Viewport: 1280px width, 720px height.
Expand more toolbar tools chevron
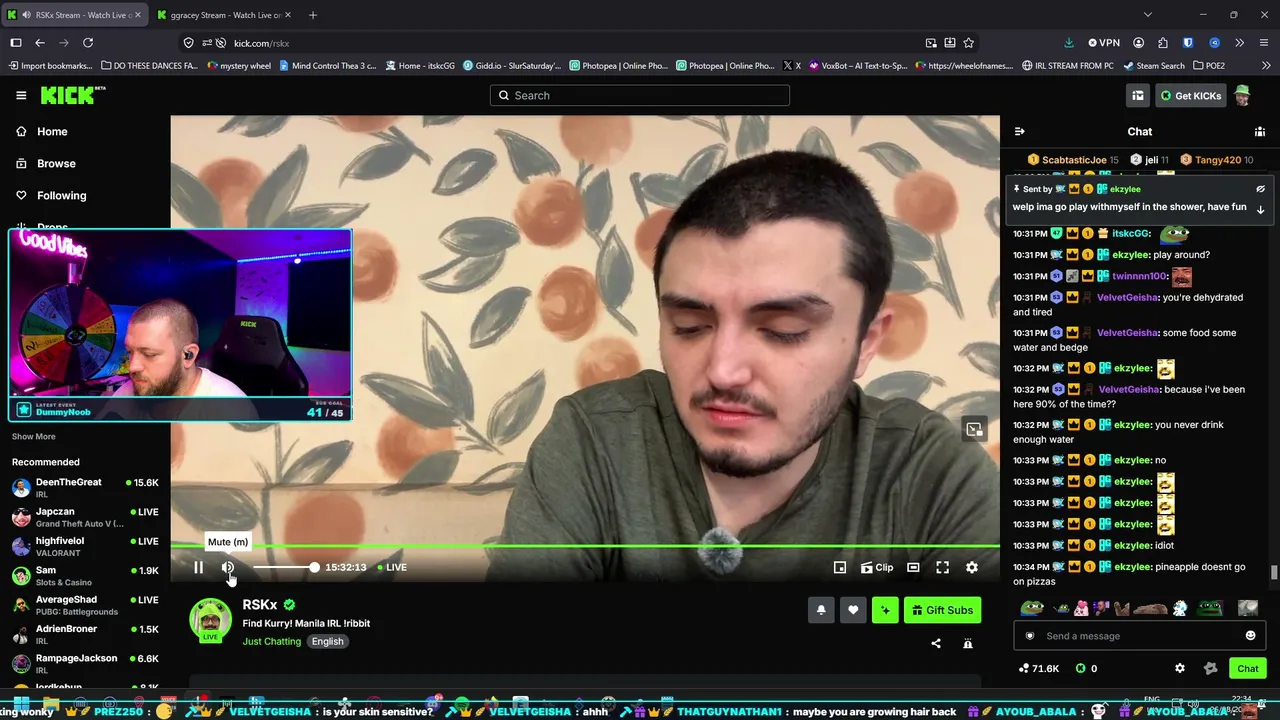point(1240,43)
